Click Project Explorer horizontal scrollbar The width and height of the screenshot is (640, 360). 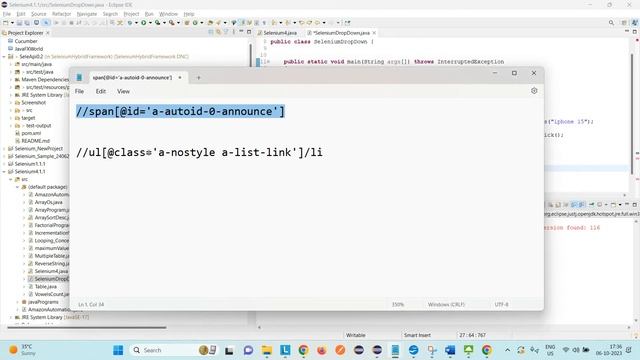(87, 327)
